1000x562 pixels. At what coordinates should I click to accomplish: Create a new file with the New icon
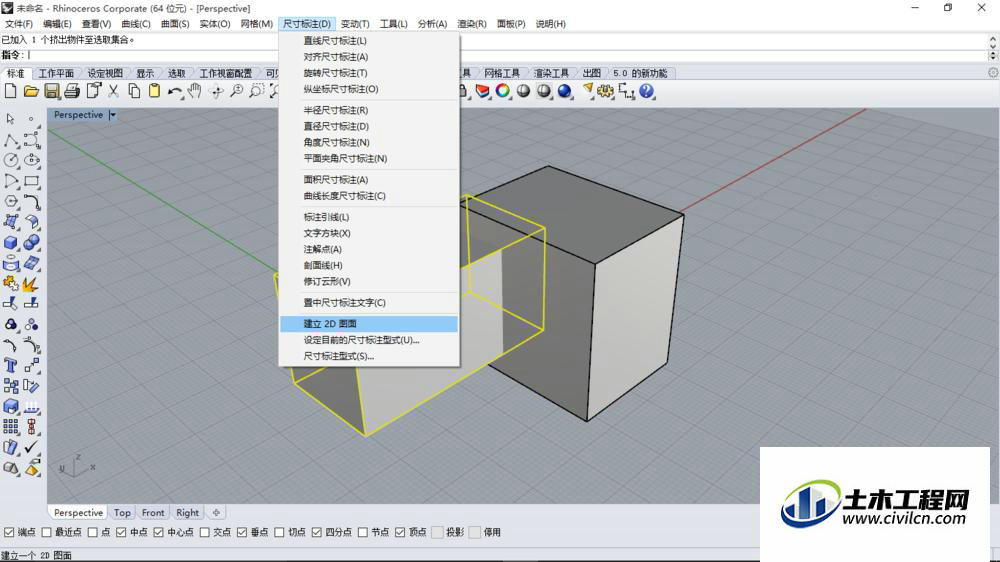pos(10,91)
